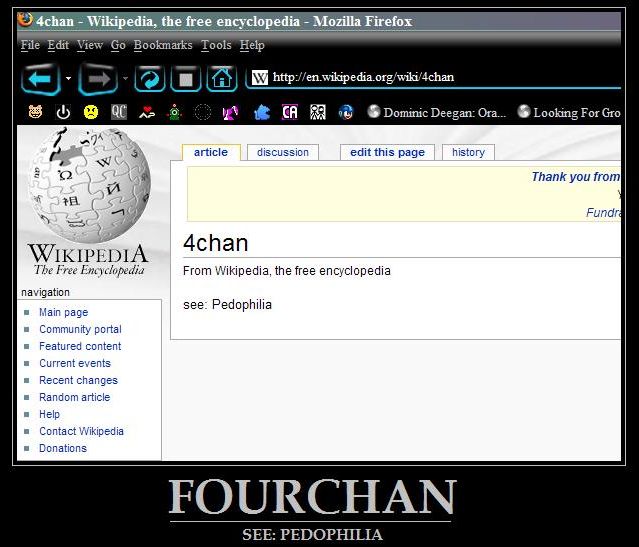Open the Donations link

pos(63,448)
